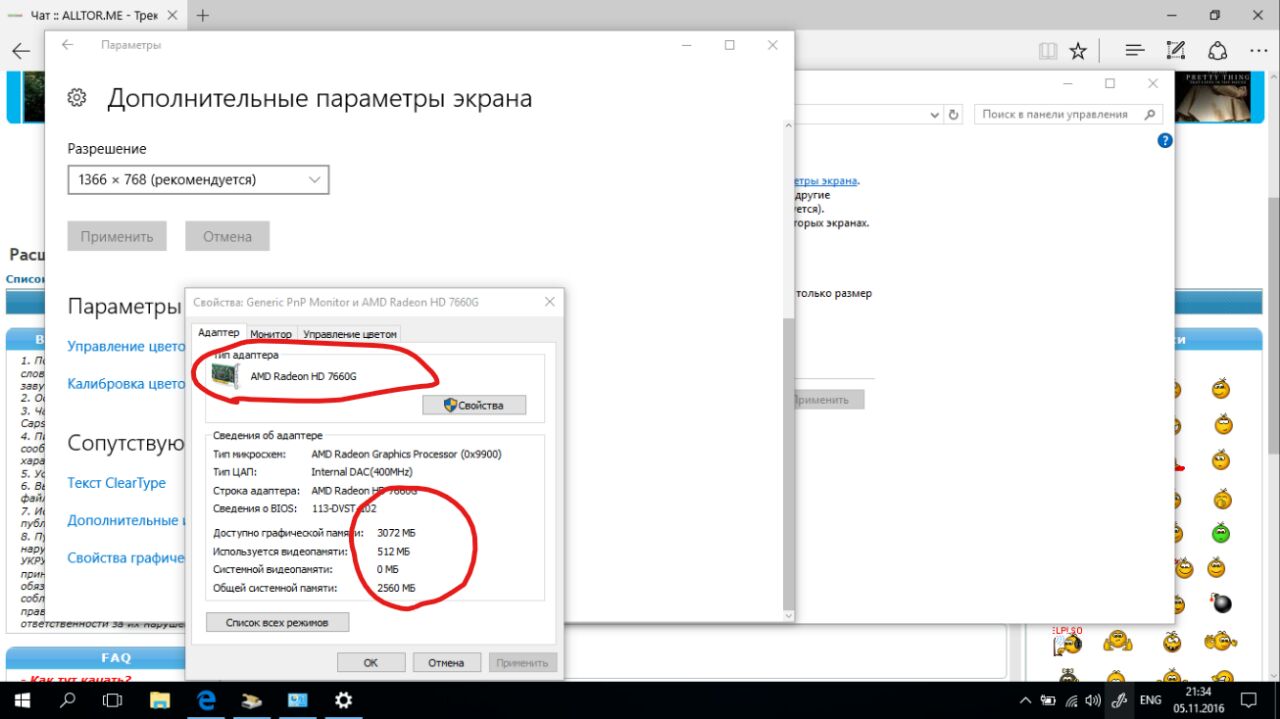This screenshot has height=719, width=1280.
Task: Open the FAQ section header
Action: pos(116,658)
